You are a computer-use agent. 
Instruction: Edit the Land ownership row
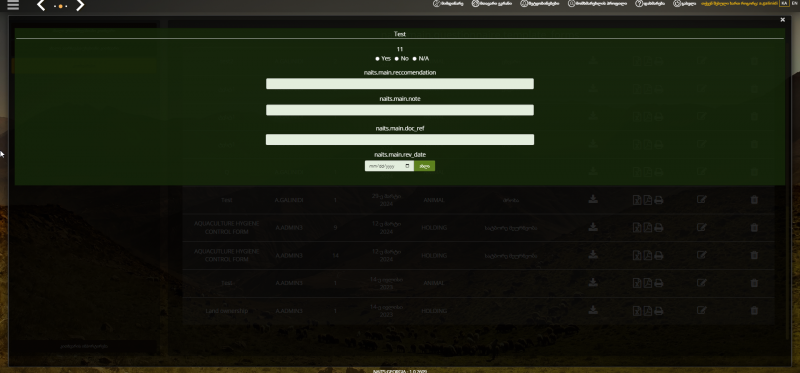click(x=702, y=310)
